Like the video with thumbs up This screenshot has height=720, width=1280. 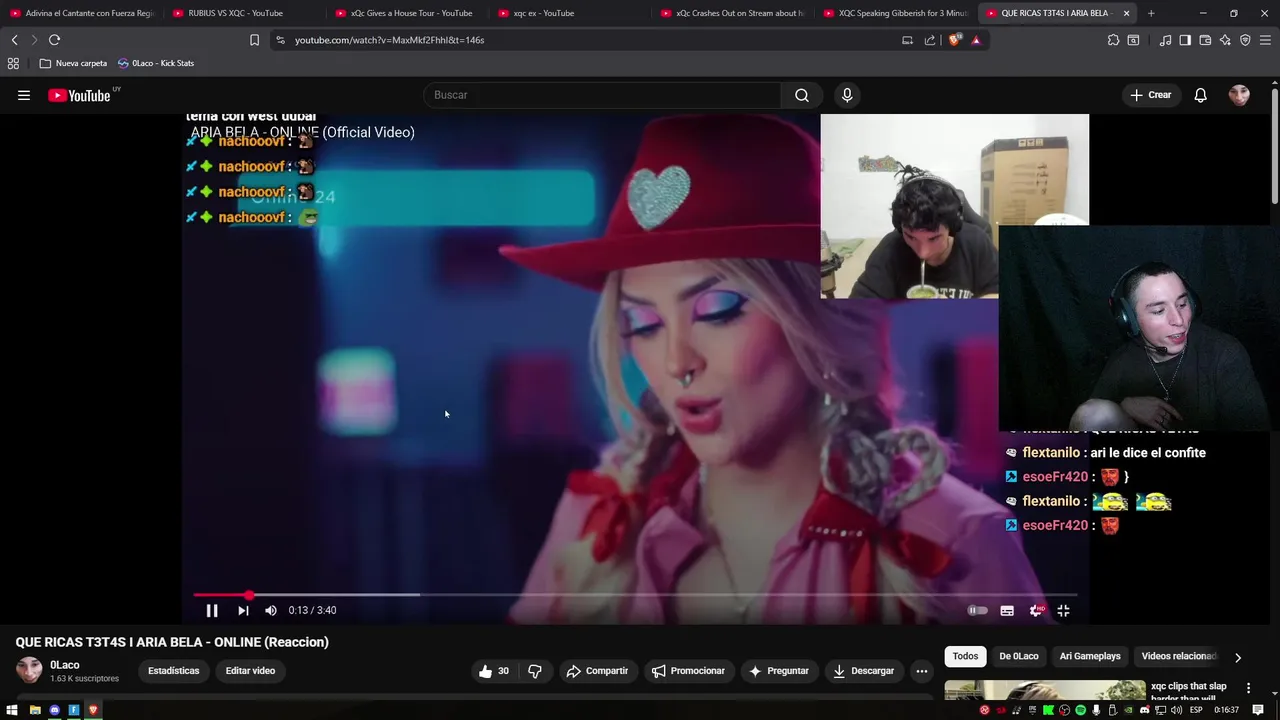[495, 671]
